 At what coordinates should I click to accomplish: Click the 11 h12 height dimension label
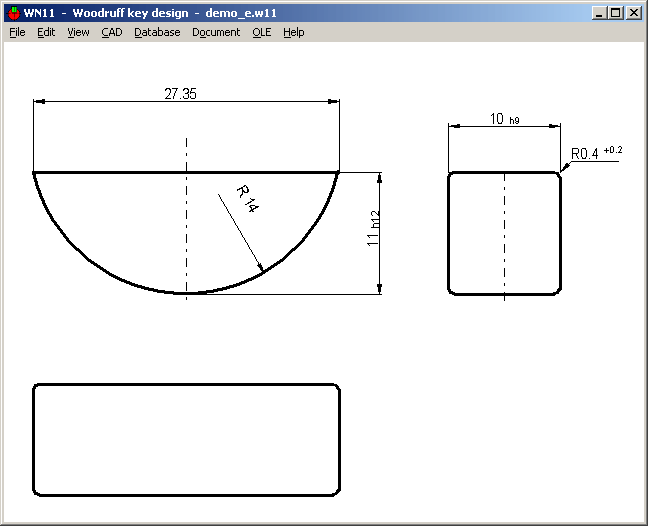pos(371,230)
